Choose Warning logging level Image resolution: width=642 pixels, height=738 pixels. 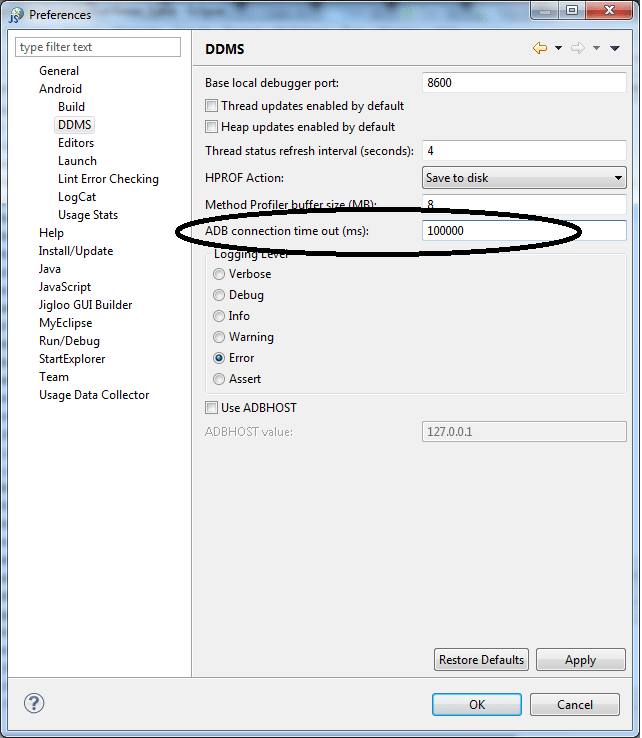click(219, 337)
